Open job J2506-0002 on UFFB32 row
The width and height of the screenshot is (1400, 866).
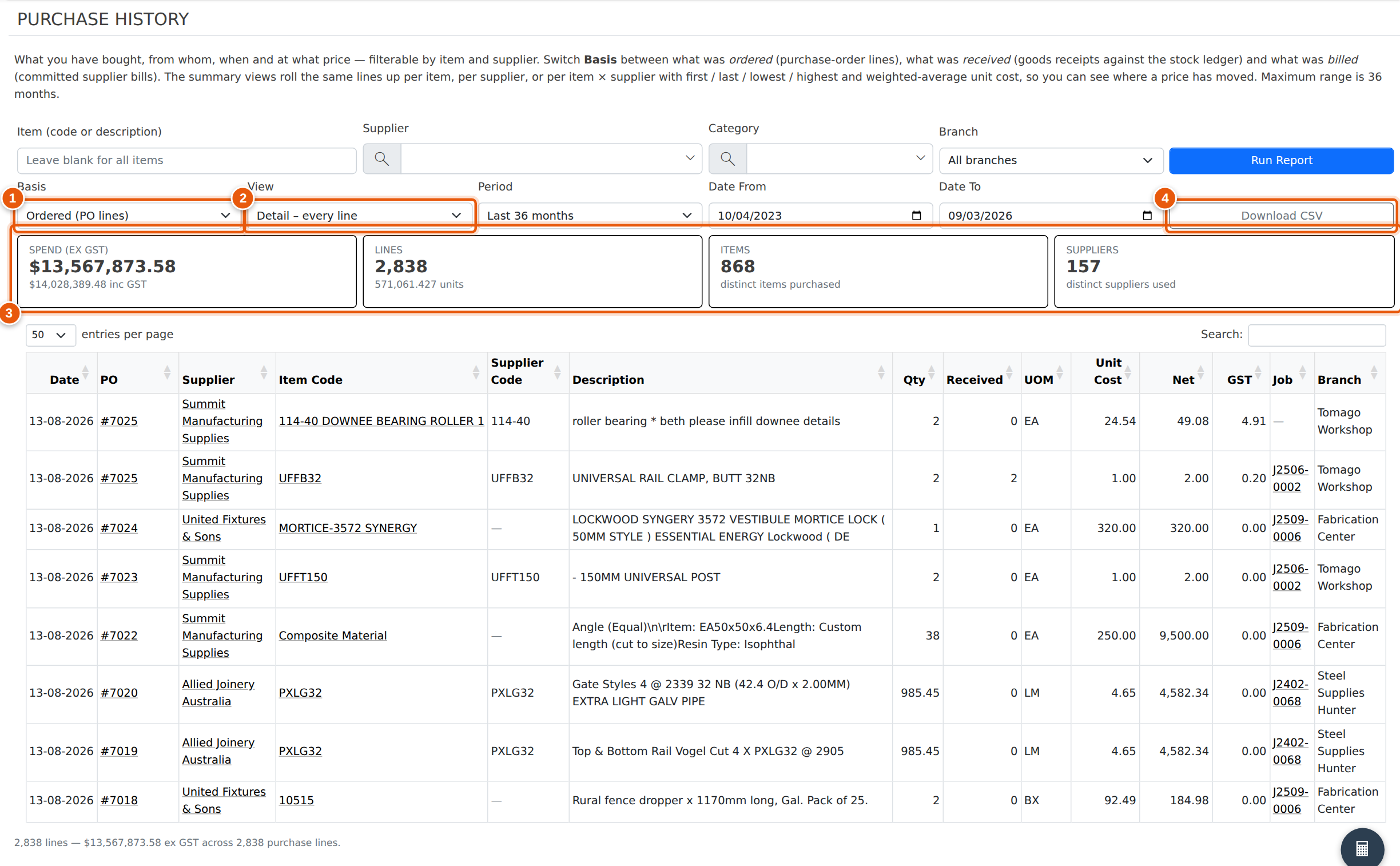[1290, 478]
